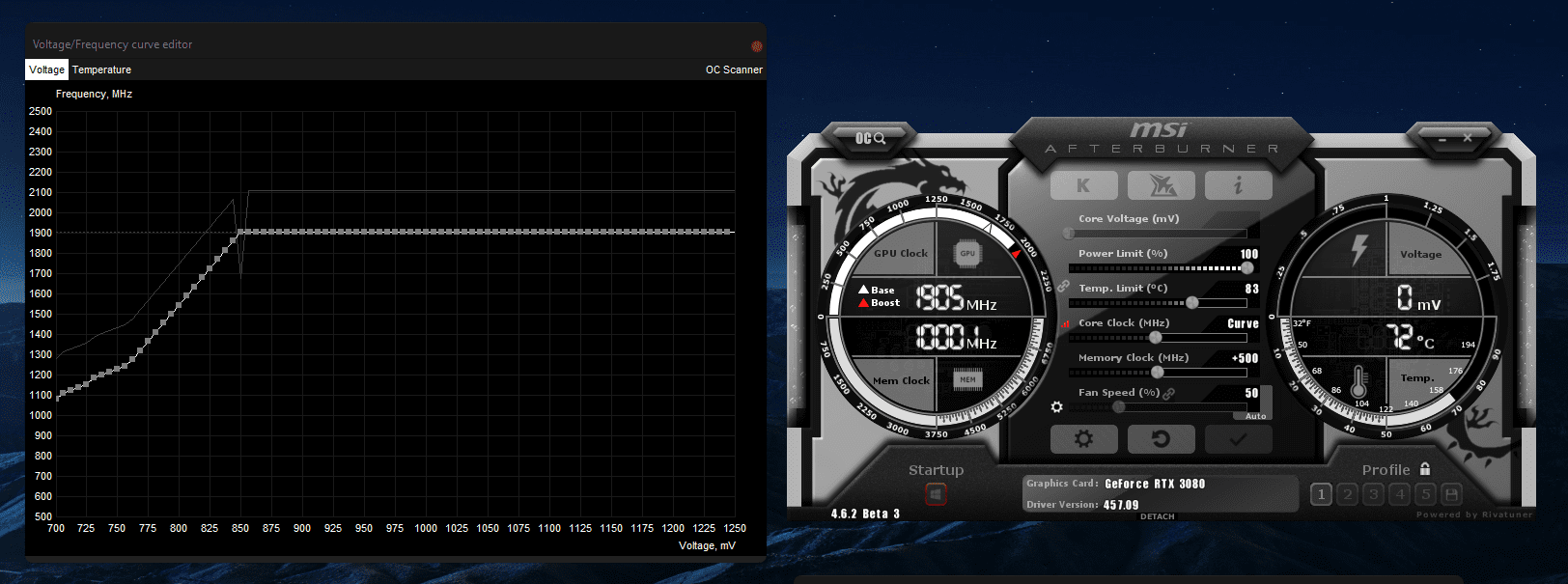Click the GeForce RTX 3080 text
Image resolution: width=1568 pixels, height=584 pixels.
tap(1155, 484)
